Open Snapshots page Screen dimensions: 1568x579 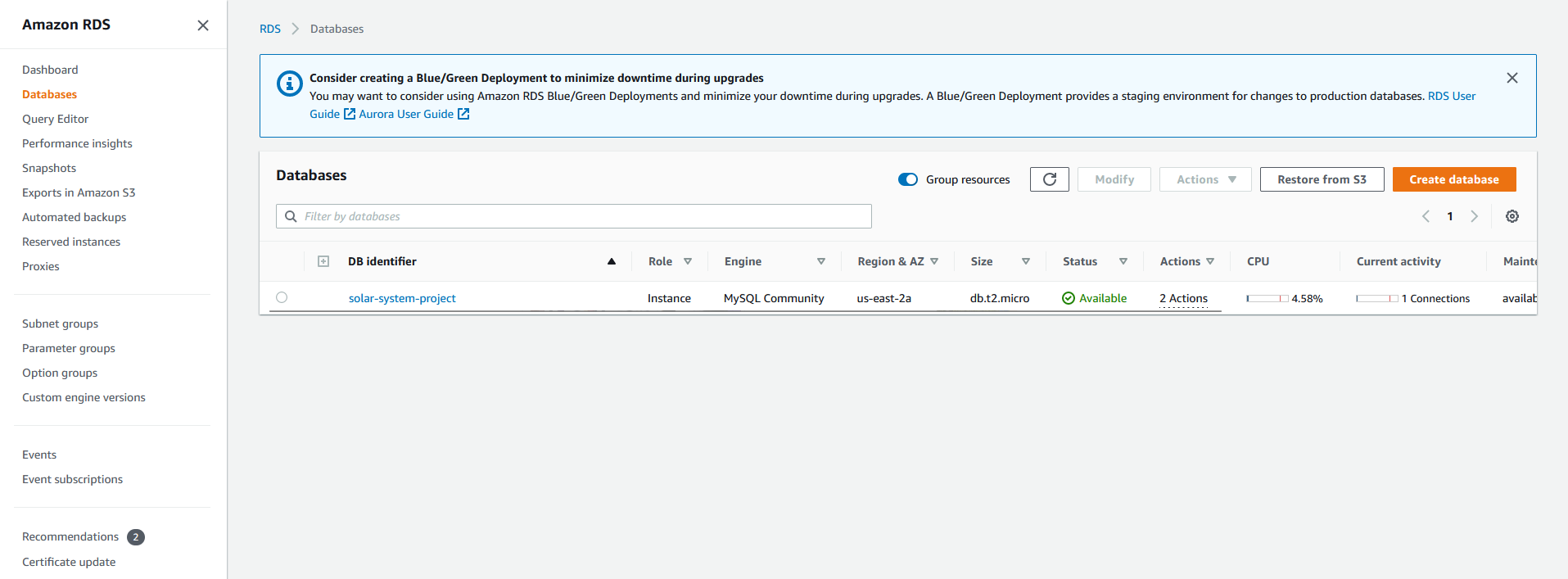click(49, 168)
